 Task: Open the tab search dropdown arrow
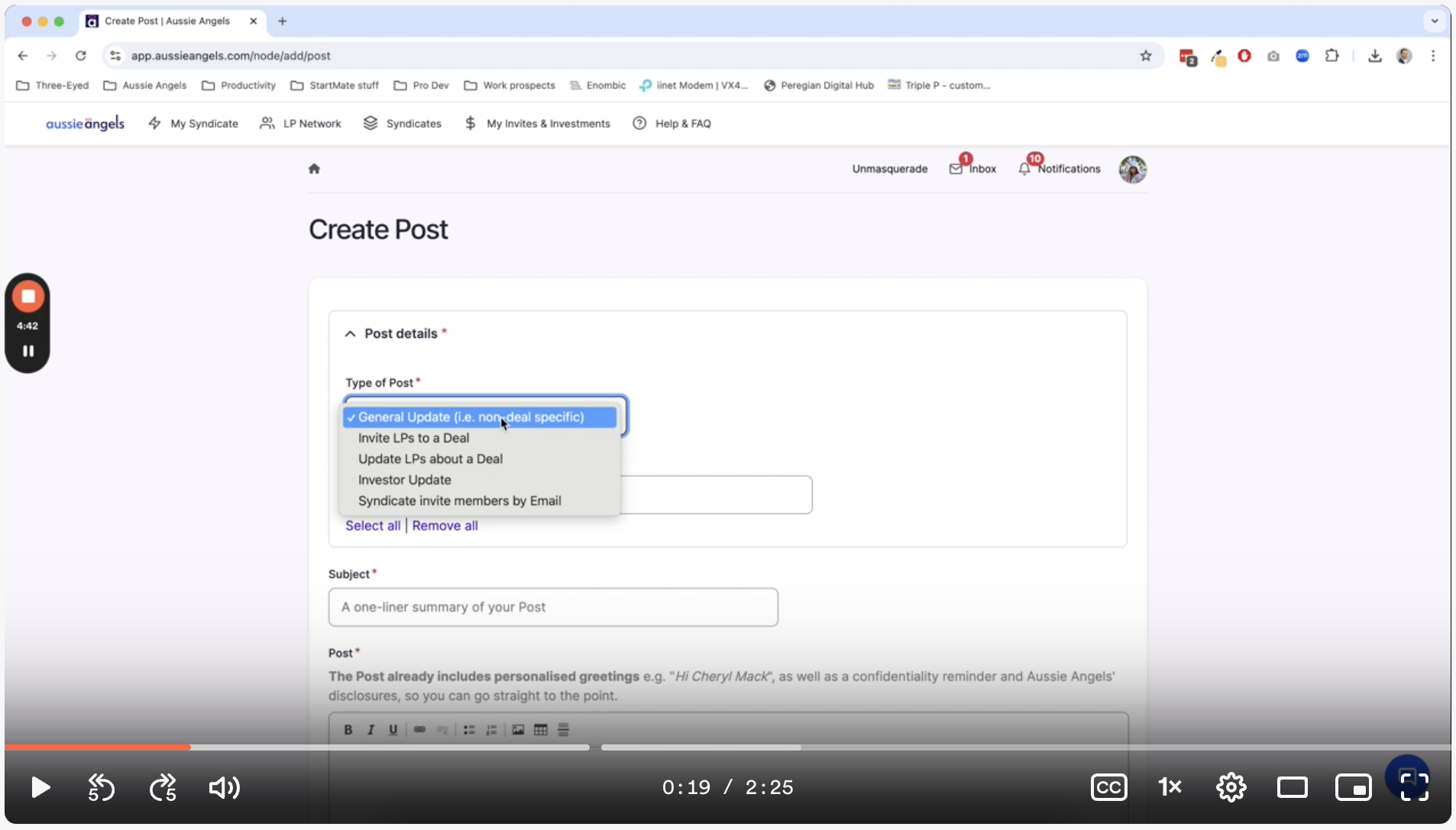(1435, 21)
